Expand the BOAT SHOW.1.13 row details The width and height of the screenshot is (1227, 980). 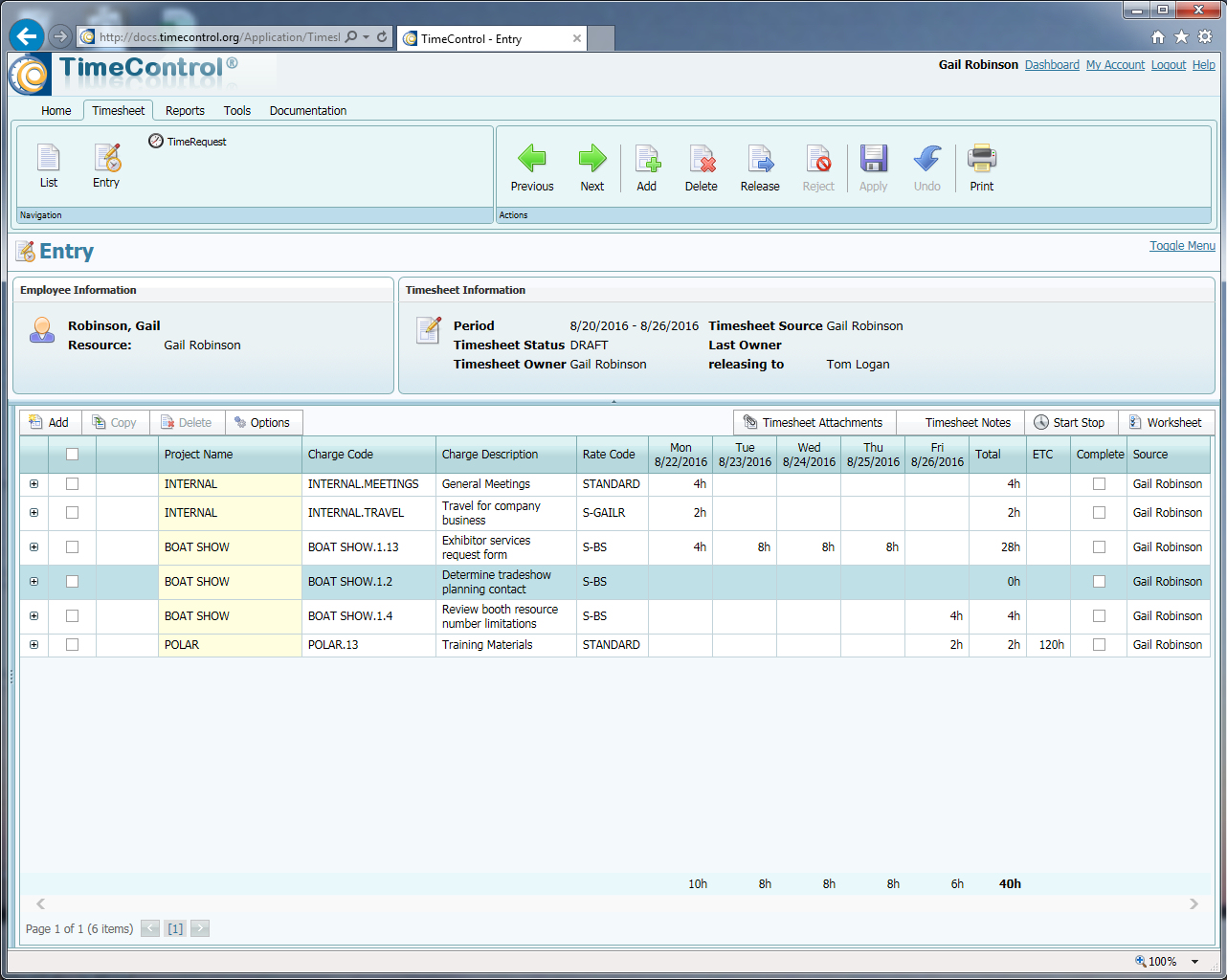pos(34,547)
